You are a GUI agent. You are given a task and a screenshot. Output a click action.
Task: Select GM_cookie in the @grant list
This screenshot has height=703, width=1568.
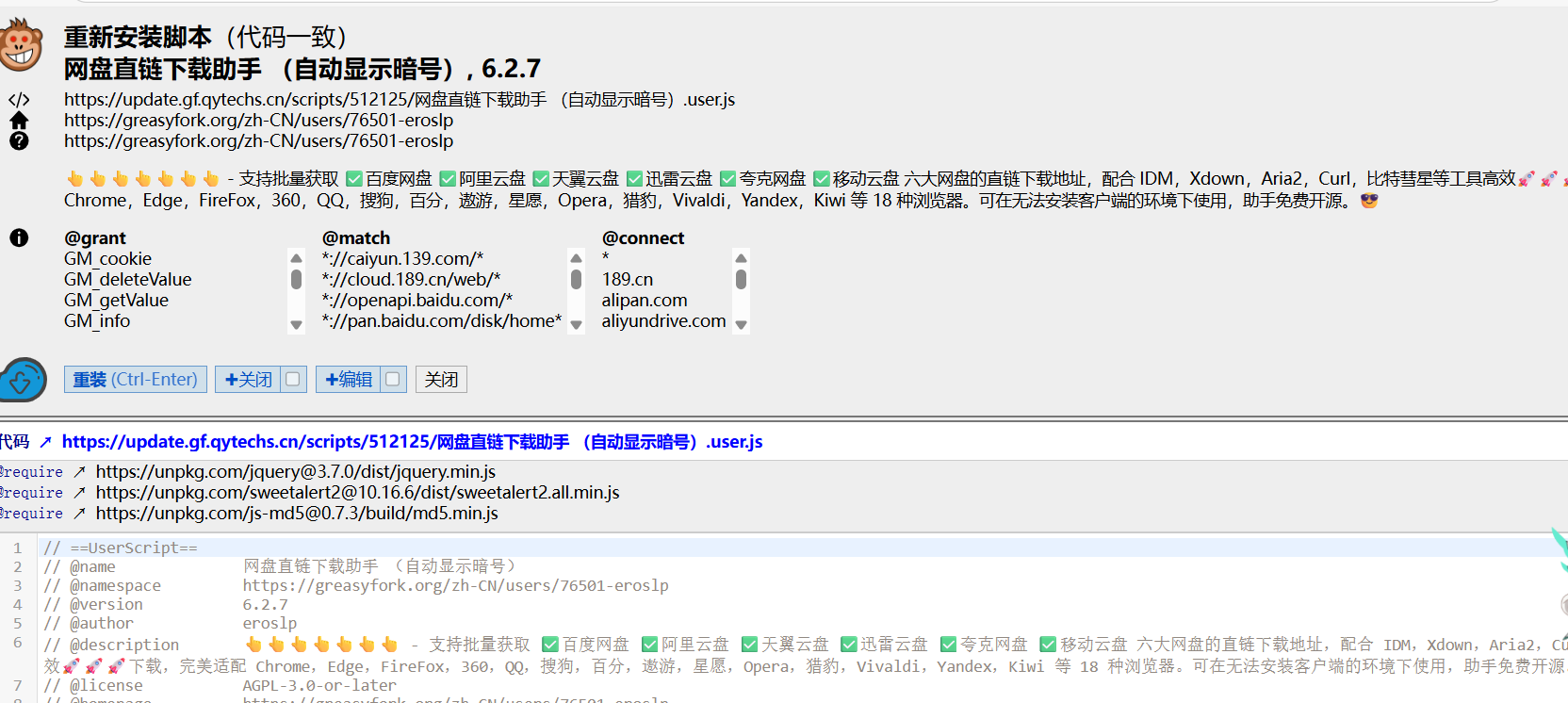[107, 258]
